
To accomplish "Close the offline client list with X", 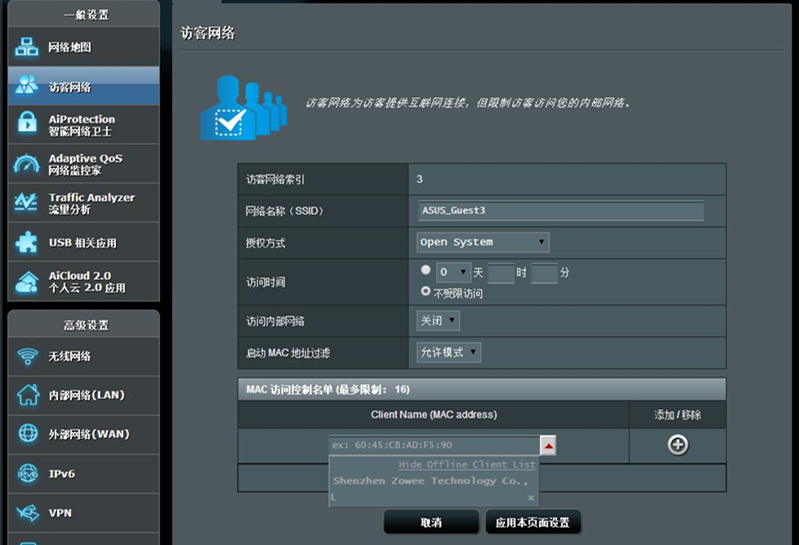I will 531,498.
